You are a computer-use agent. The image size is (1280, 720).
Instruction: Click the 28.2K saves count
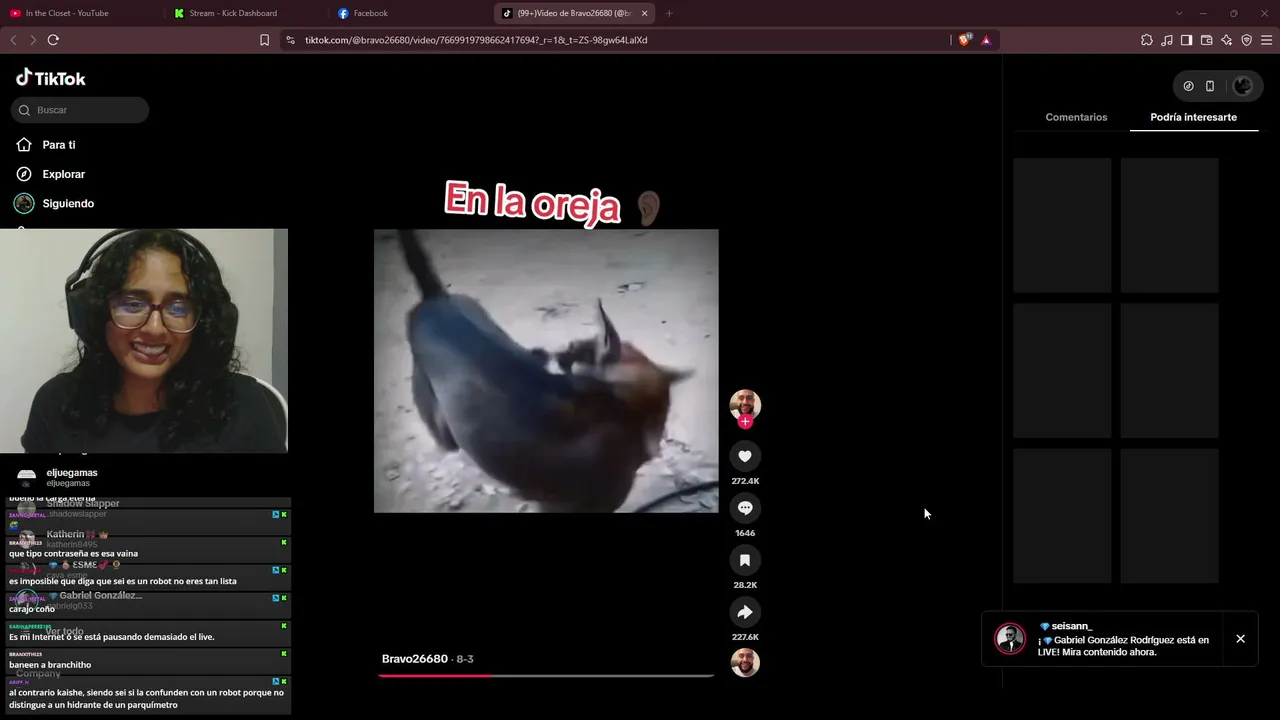pyautogui.click(x=745, y=585)
